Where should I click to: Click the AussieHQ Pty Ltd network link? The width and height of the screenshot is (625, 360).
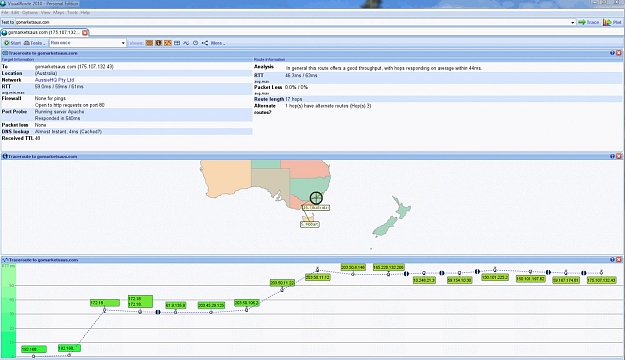pyautogui.click(x=54, y=80)
